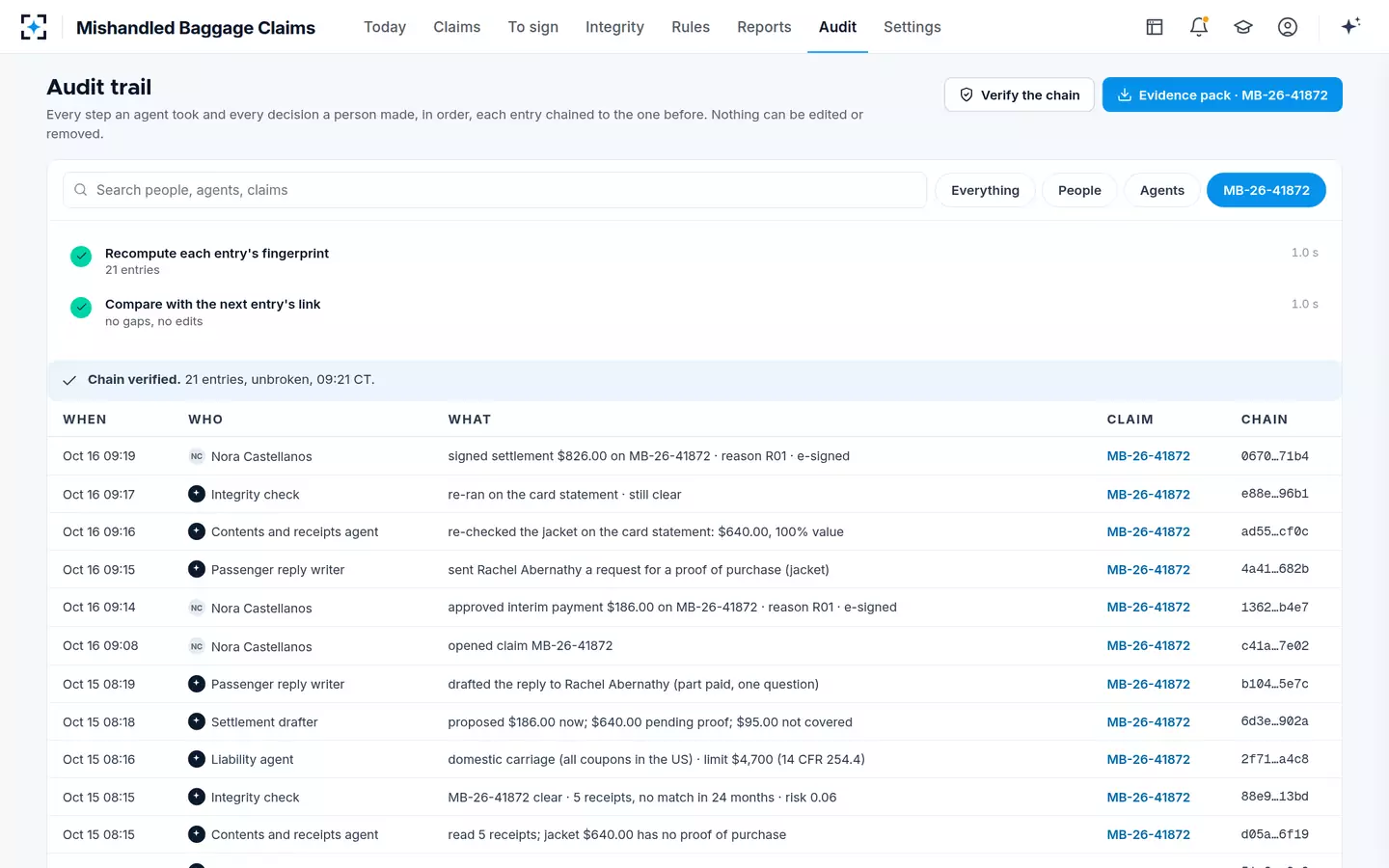Click the WHEN column header

click(85, 420)
